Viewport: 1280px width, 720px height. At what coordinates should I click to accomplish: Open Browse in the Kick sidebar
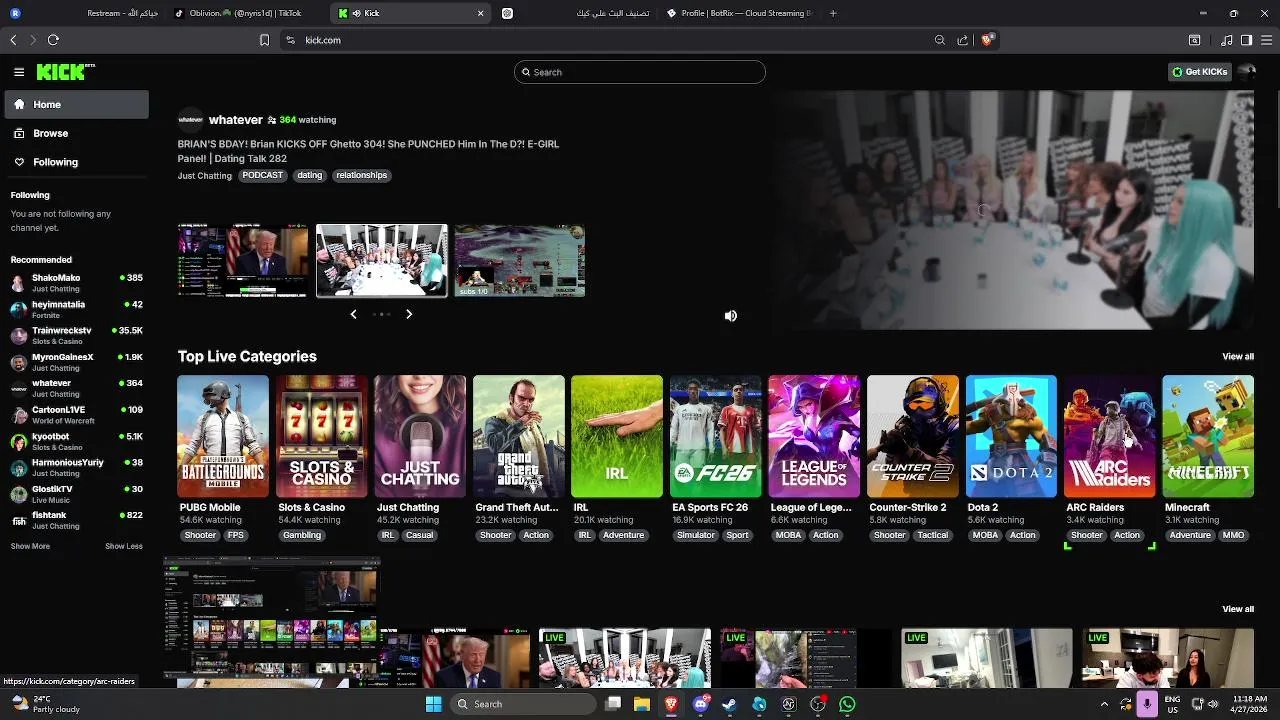click(x=76, y=133)
